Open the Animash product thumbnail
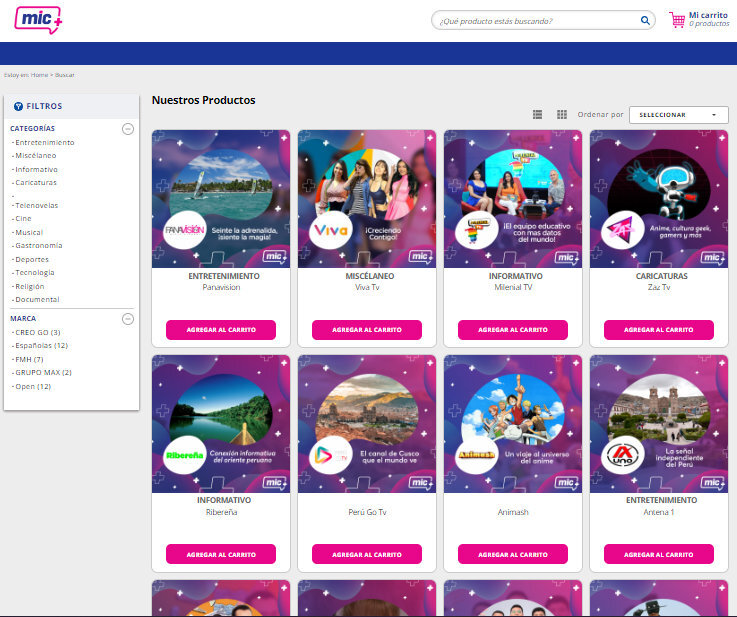The image size is (737, 617). (x=513, y=424)
